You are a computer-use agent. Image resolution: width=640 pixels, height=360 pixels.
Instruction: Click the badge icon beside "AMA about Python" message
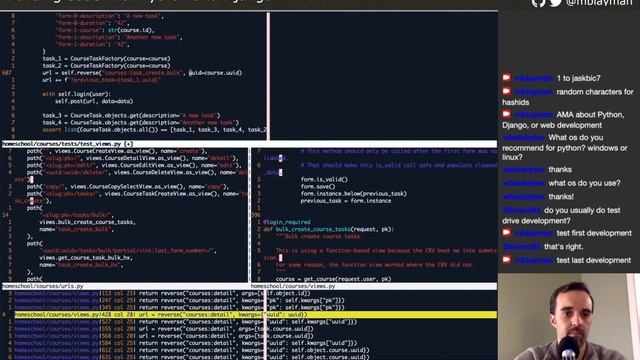pyautogui.click(x=507, y=114)
